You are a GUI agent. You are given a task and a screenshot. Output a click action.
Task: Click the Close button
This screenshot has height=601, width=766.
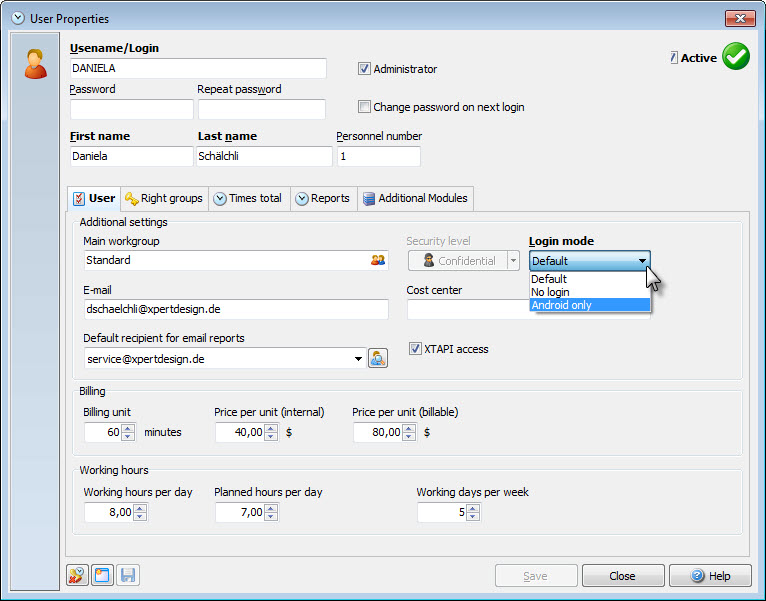click(622, 576)
